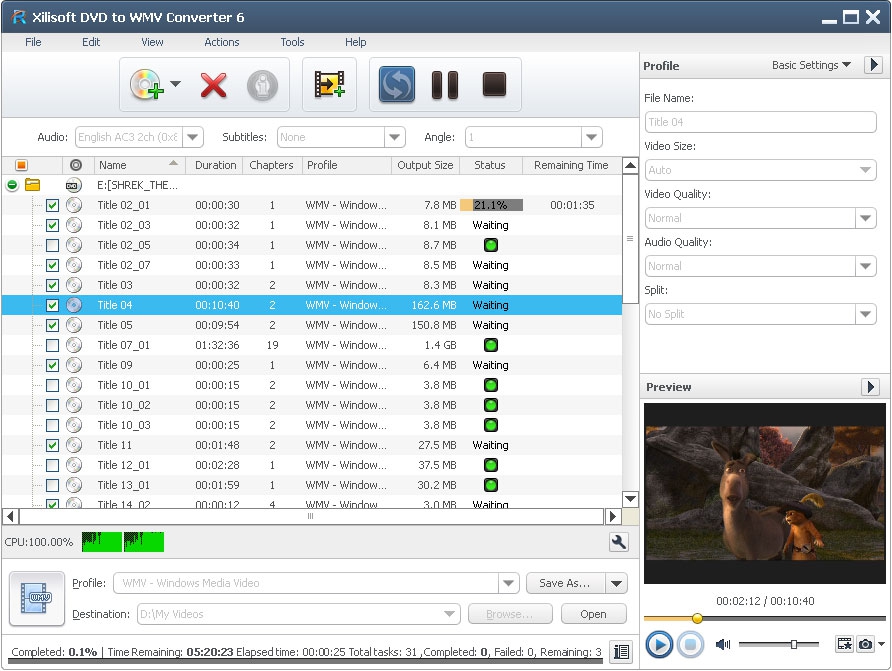Screen dimensions: 892x671
Task: Open the Actions menu
Action: 221,42
